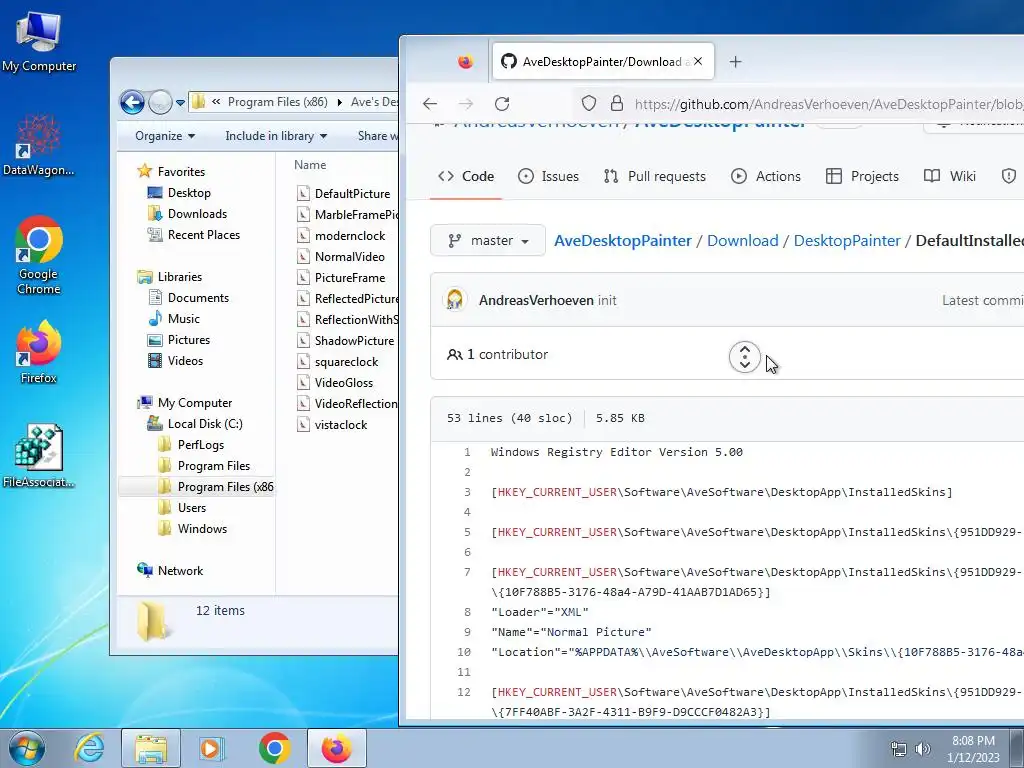Click the volume speaker tray icon
The height and width of the screenshot is (768, 1024).
[x=922, y=748]
